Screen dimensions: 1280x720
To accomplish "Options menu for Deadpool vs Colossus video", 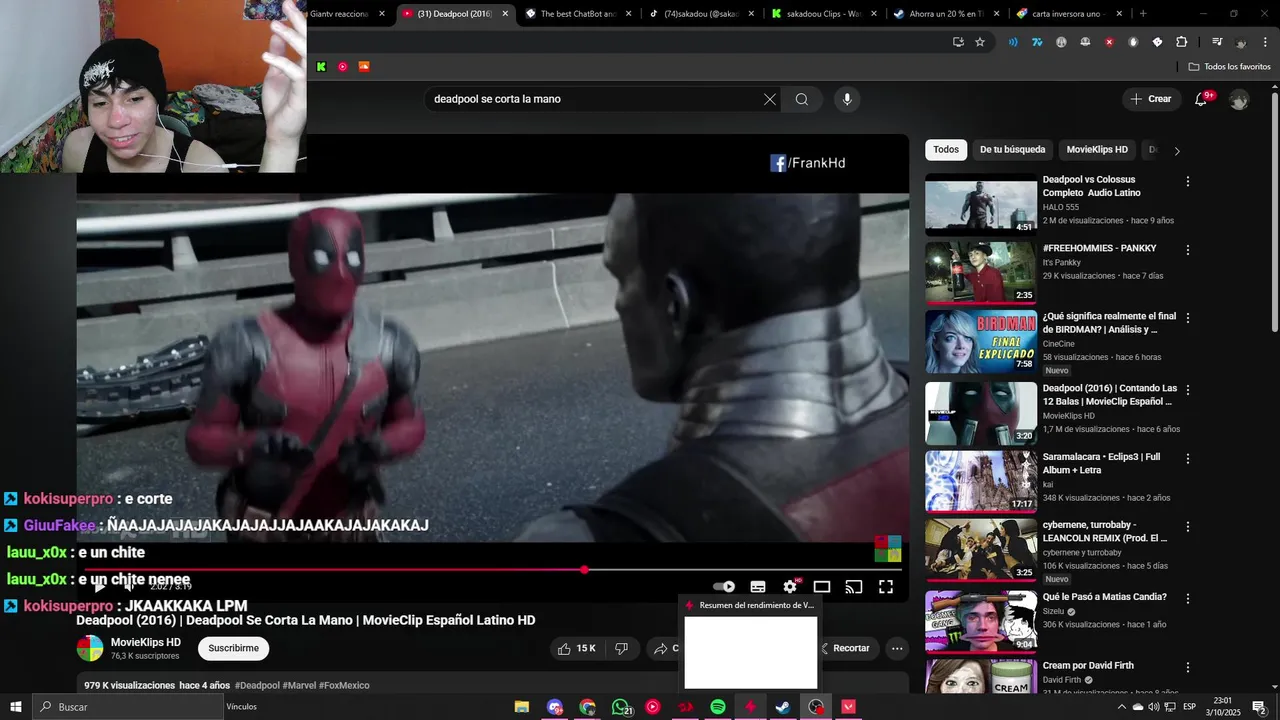I will pos(1188,182).
